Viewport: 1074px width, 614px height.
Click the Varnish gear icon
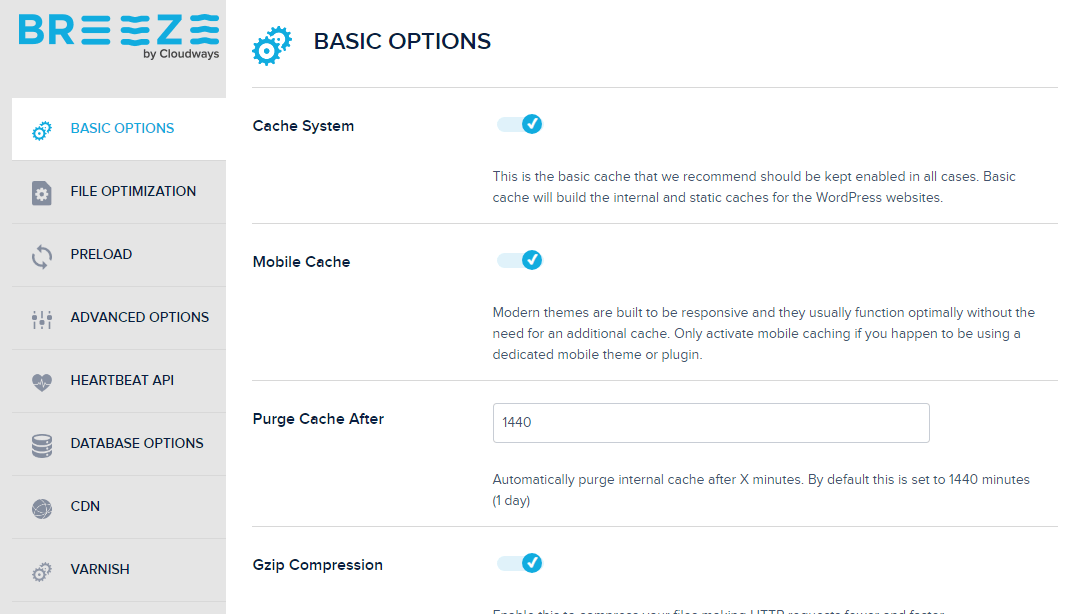tap(41, 571)
